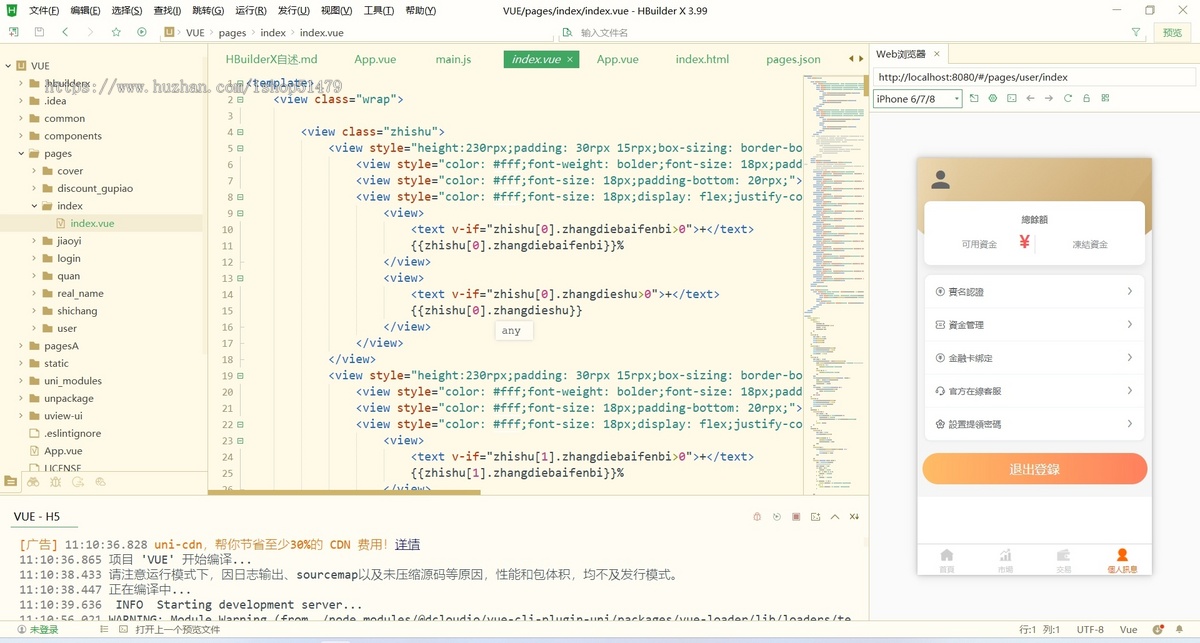Screen dimensions: 1200x643
Task: Click the scroll tabs arrows next to pages.json
Action: pyautogui.click(x=855, y=59)
